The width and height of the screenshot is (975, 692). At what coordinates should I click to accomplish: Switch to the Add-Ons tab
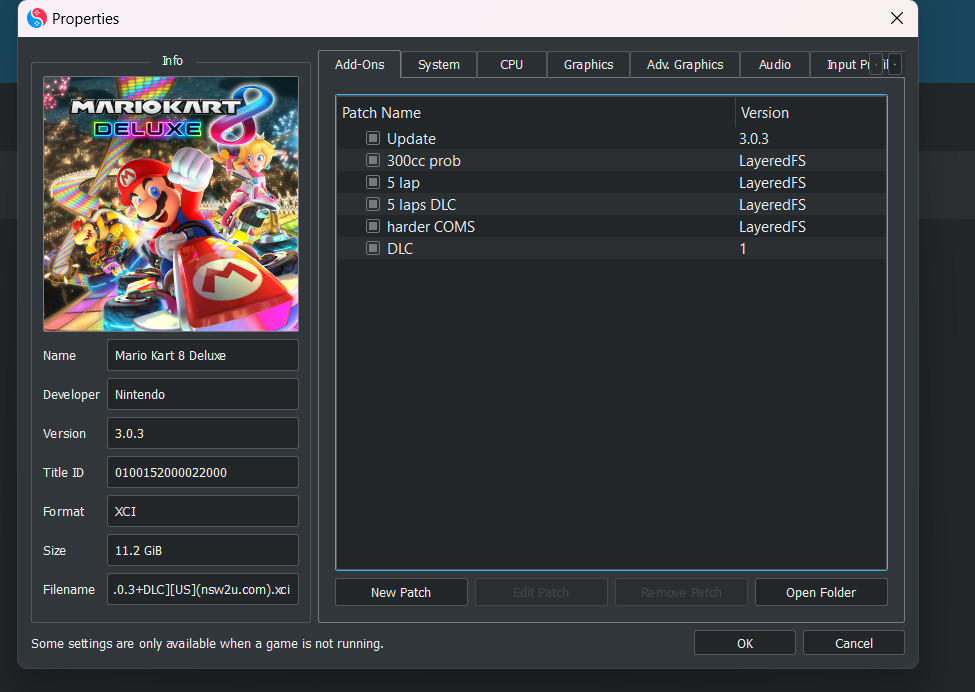pos(359,65)
